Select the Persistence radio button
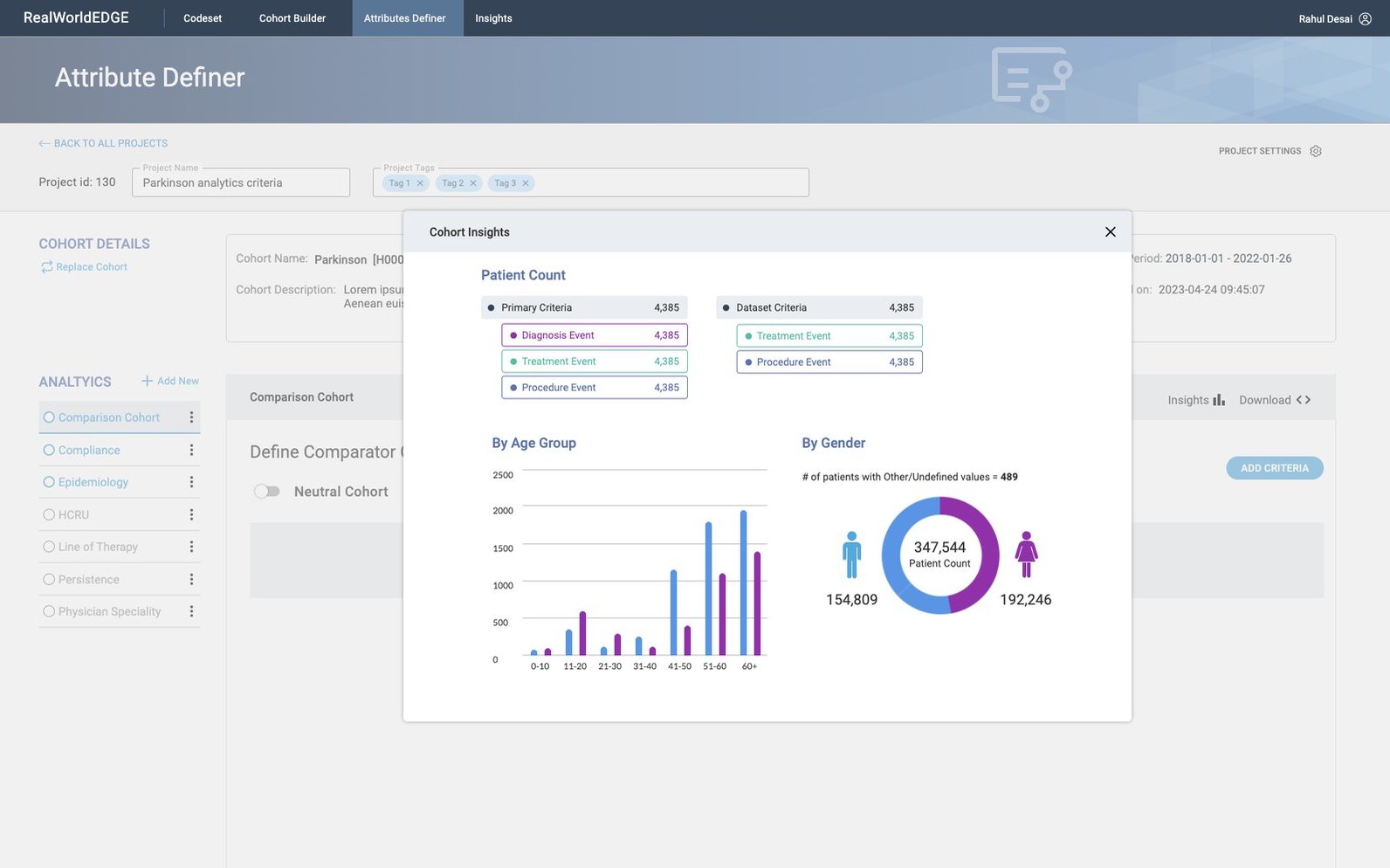The height and width of the screenshot is (868, 1390). pos(49,579)
